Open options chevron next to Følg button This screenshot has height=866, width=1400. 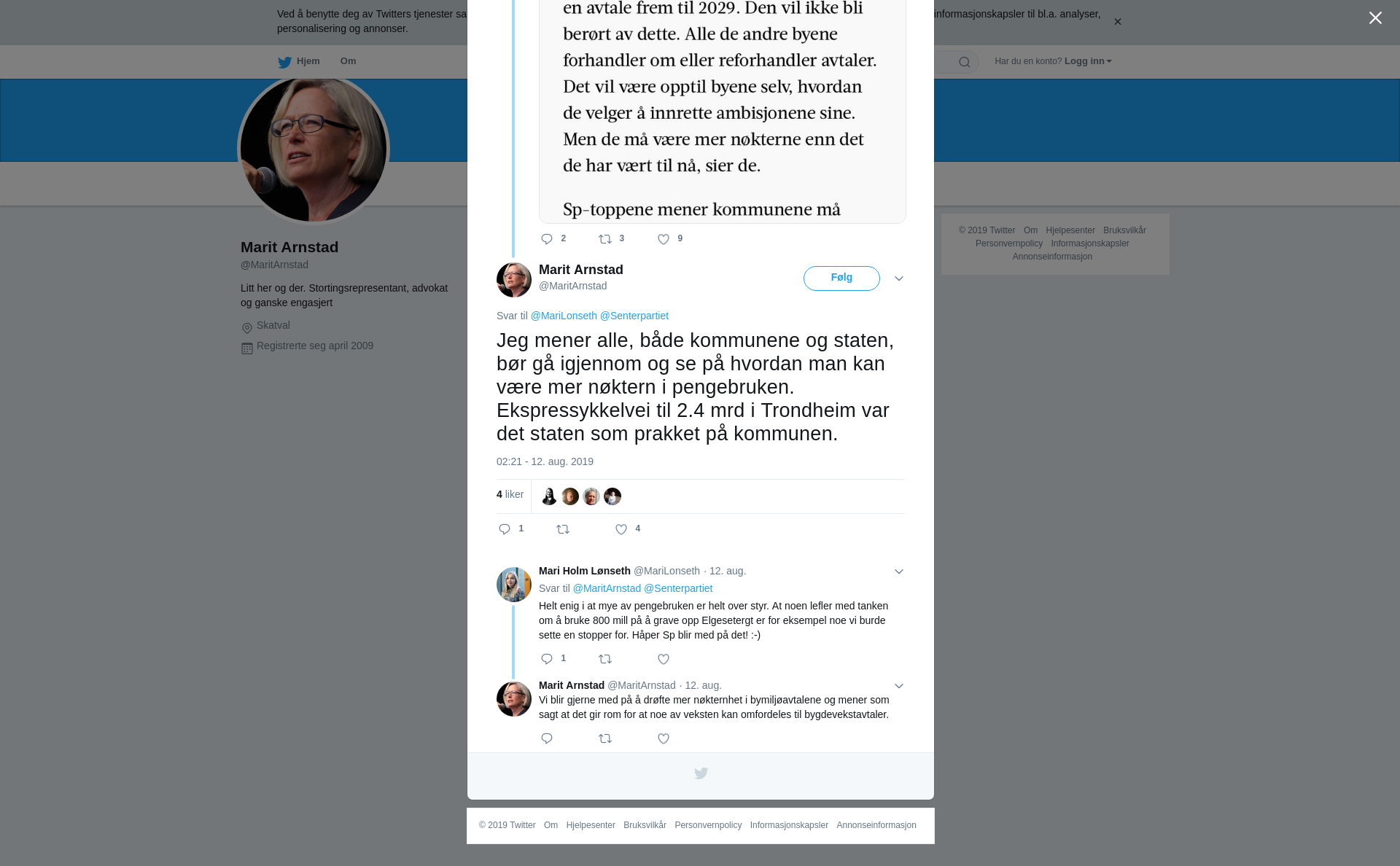899,278
